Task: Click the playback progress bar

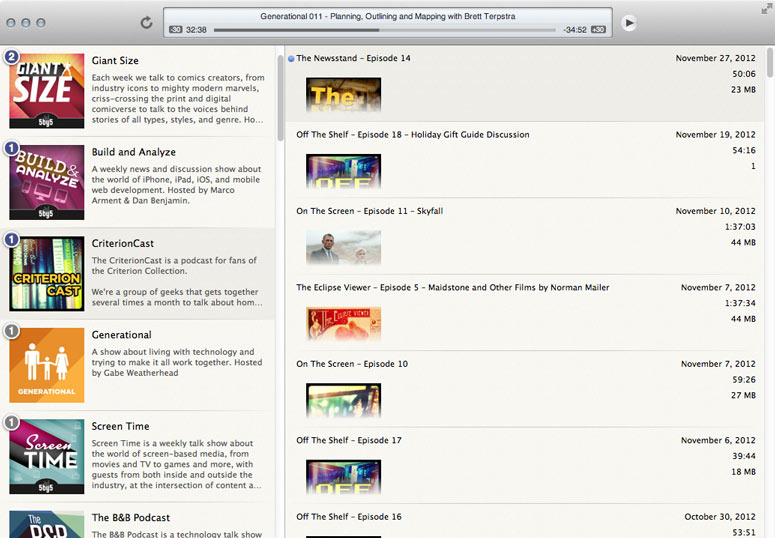Action: (384, 30)
